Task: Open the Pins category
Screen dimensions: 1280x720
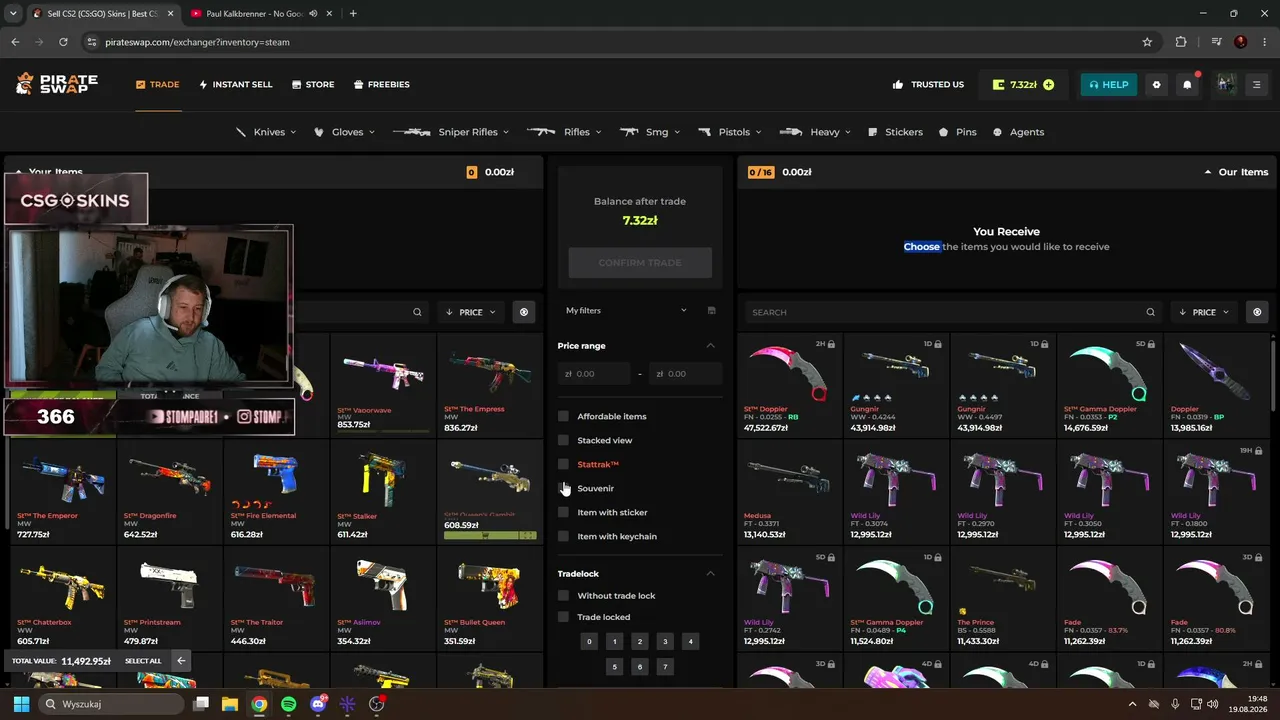Action: coord(958,132)
